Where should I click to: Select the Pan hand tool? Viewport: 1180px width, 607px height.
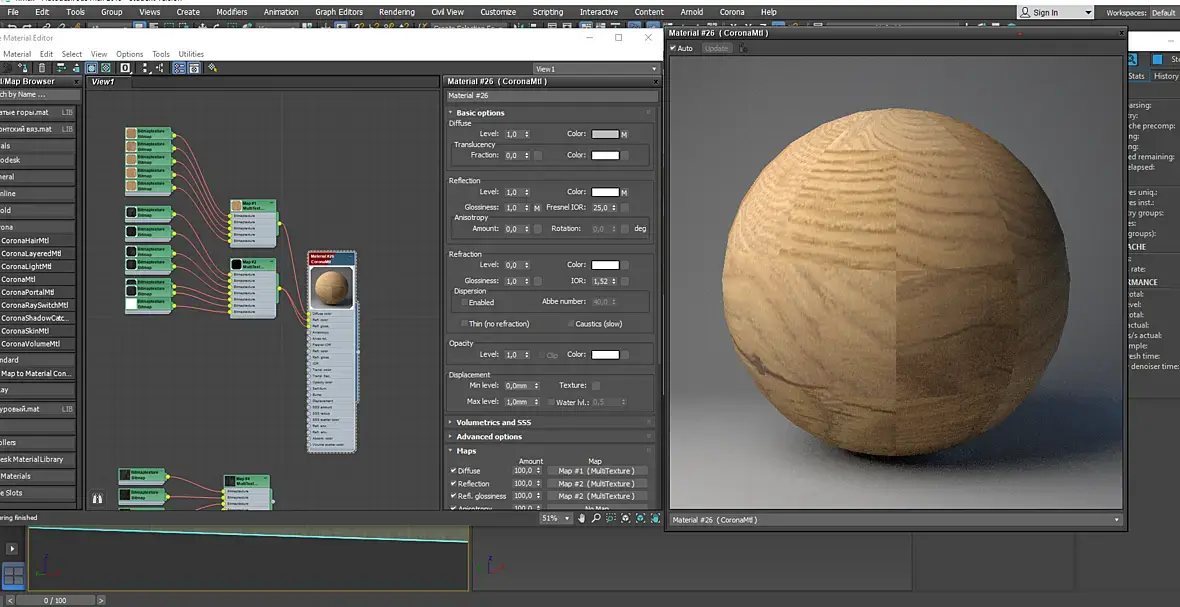(x=582, y=519)
